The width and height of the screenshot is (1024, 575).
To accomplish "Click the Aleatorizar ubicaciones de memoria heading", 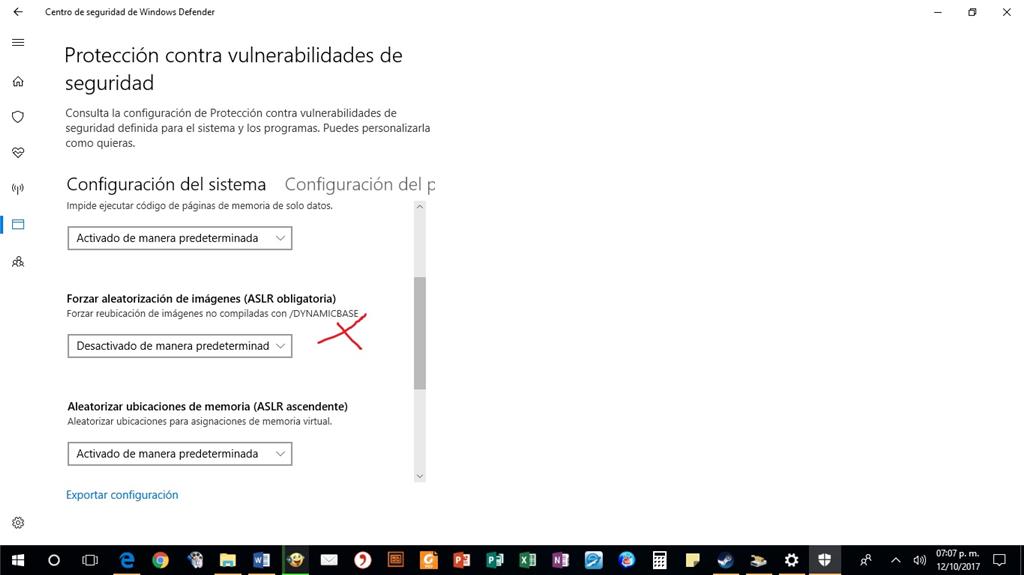I will point(208,406).
